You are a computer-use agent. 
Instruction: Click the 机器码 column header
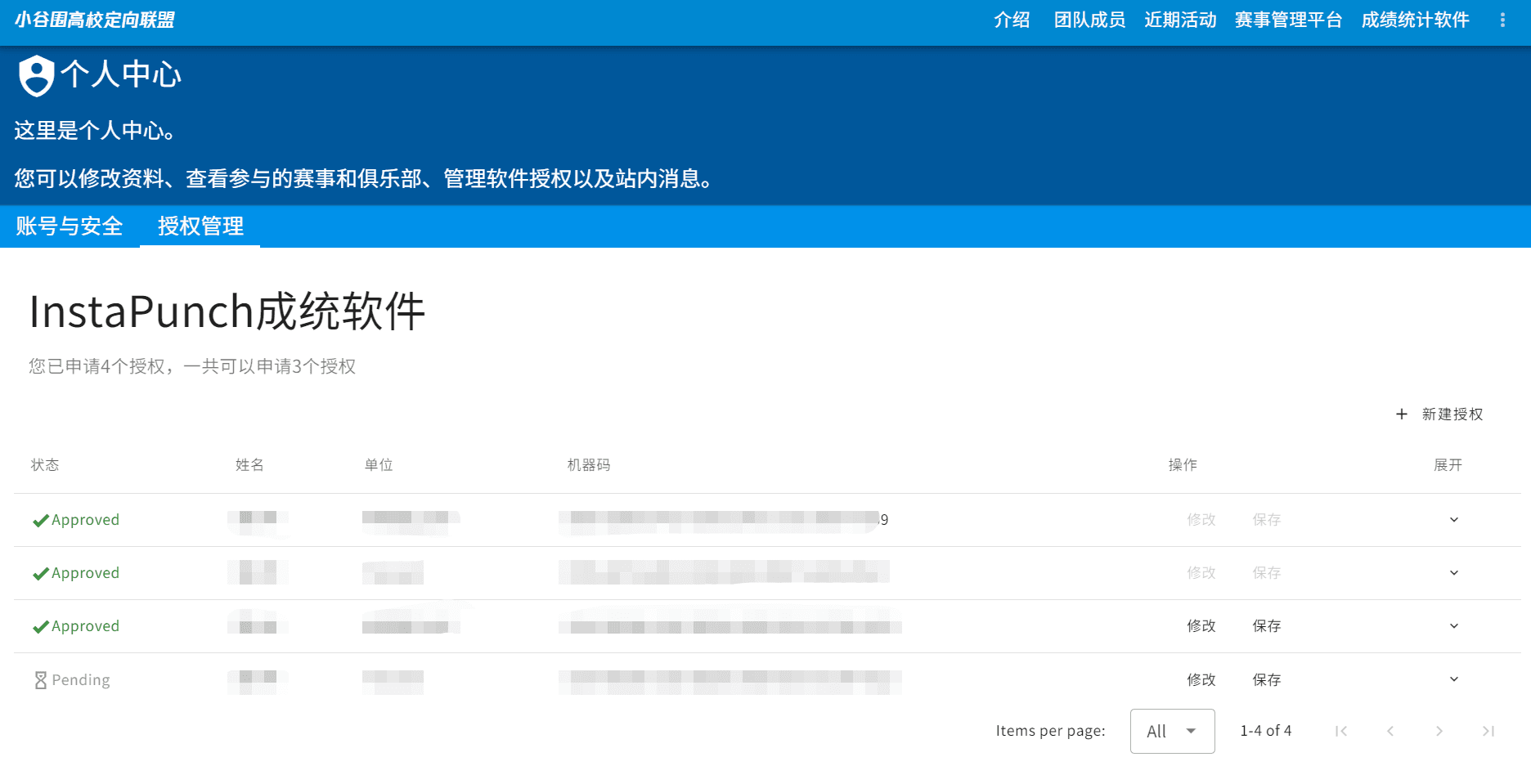[589, 465]
